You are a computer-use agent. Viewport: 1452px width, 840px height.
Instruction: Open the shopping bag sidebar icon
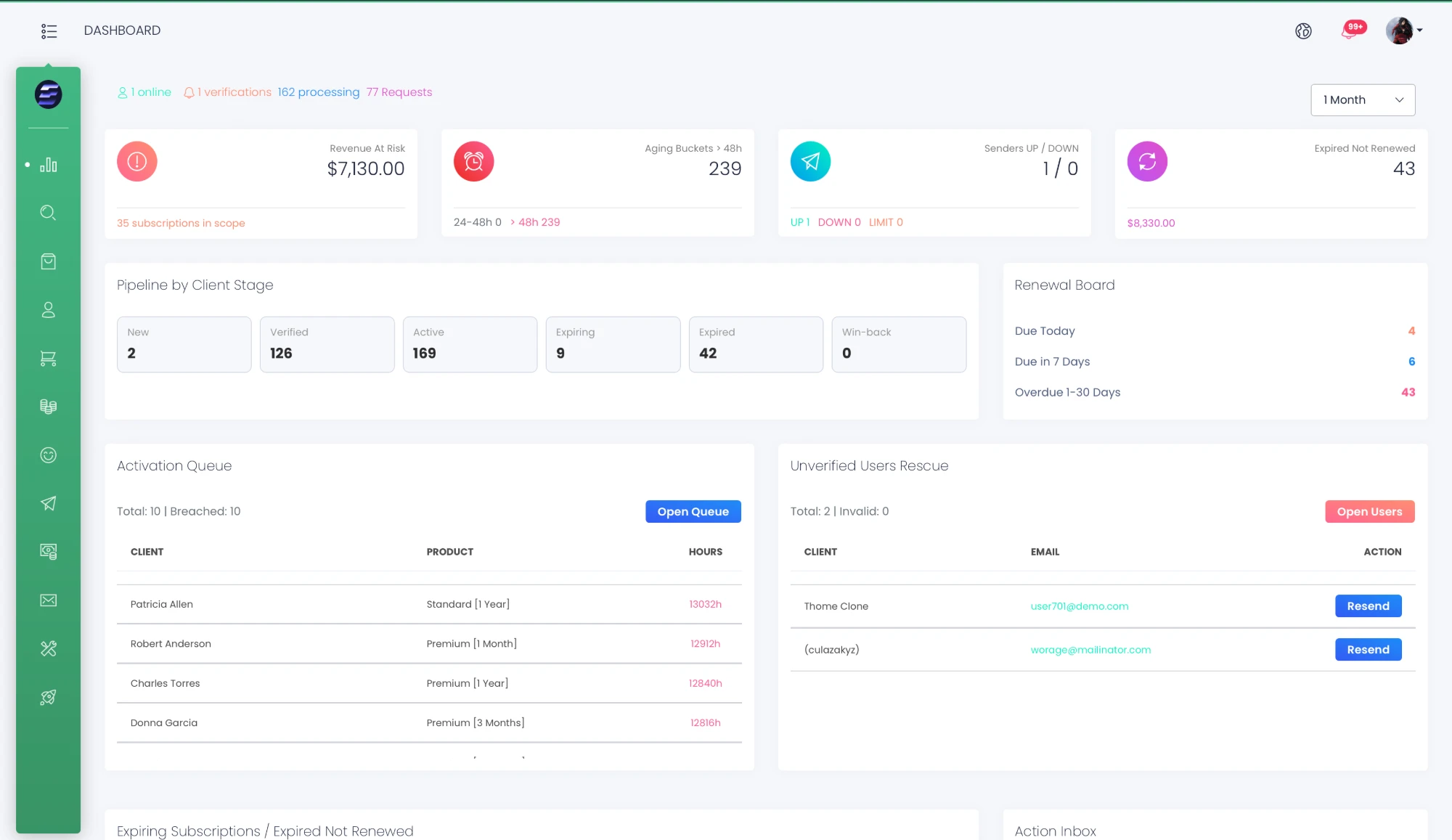pos(49,261)
